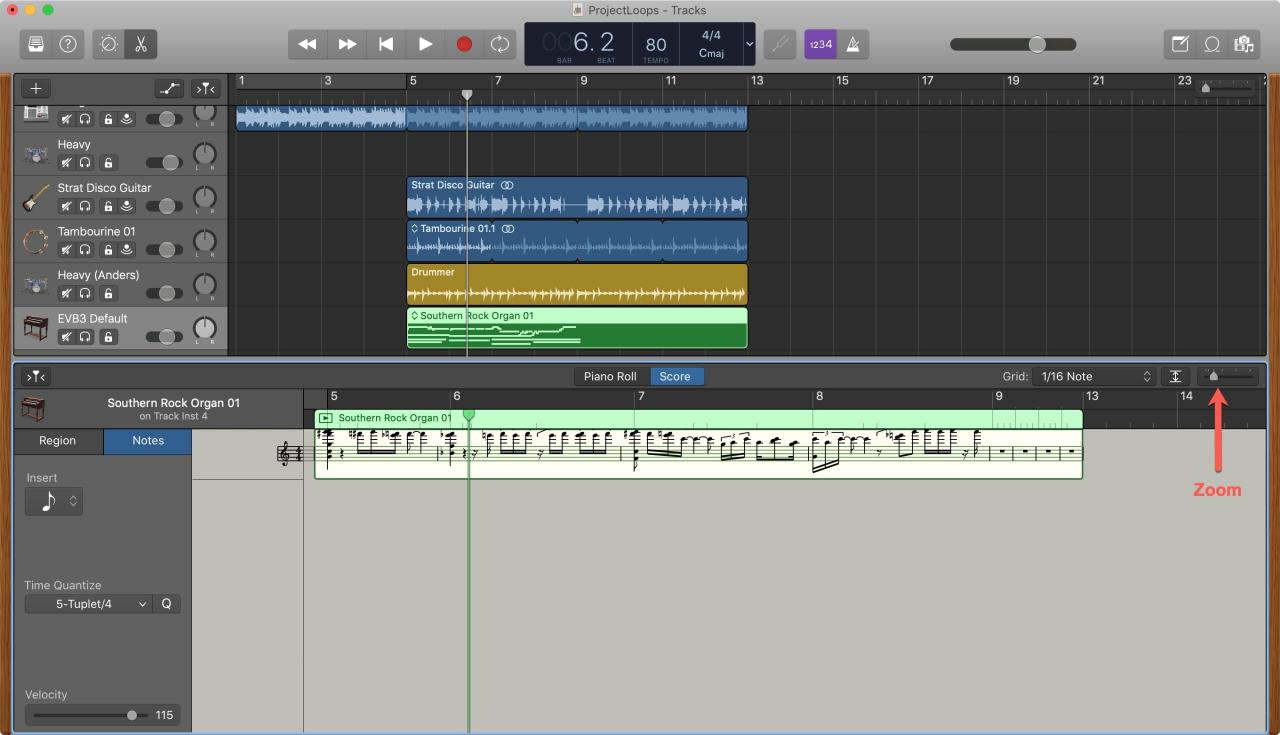Mute the Strat Disco Guitar track

(x=66, y=206)
